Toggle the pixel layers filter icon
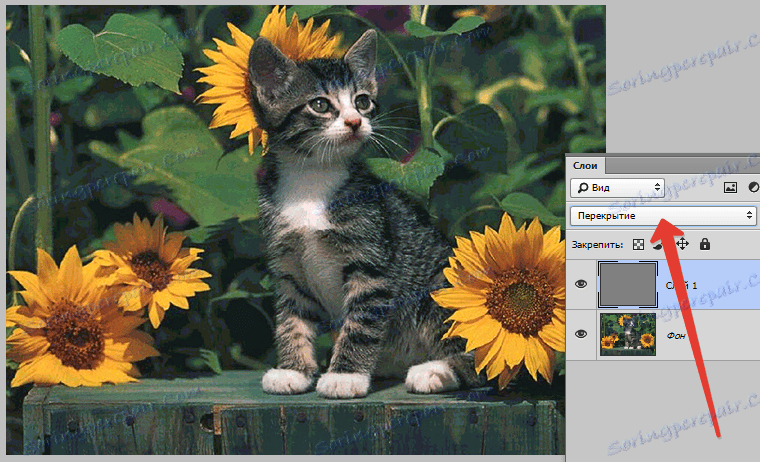The image size is (760, 462). (x=730, y=188)
